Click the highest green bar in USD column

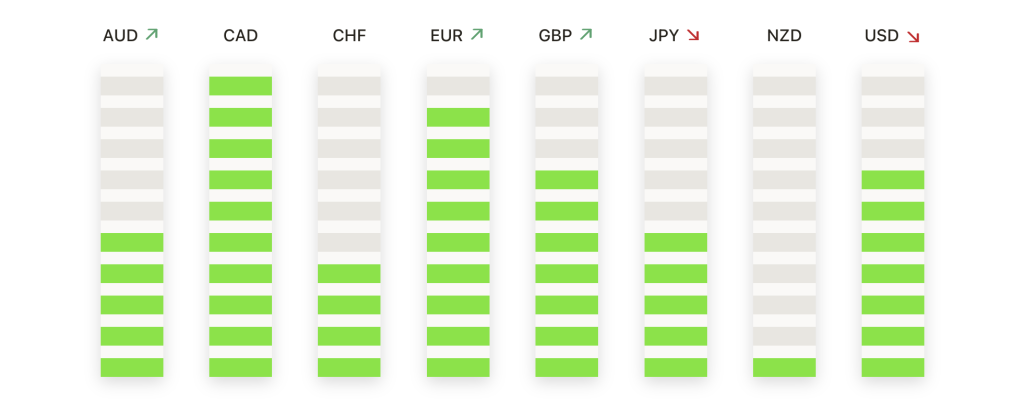pos(893,180)
